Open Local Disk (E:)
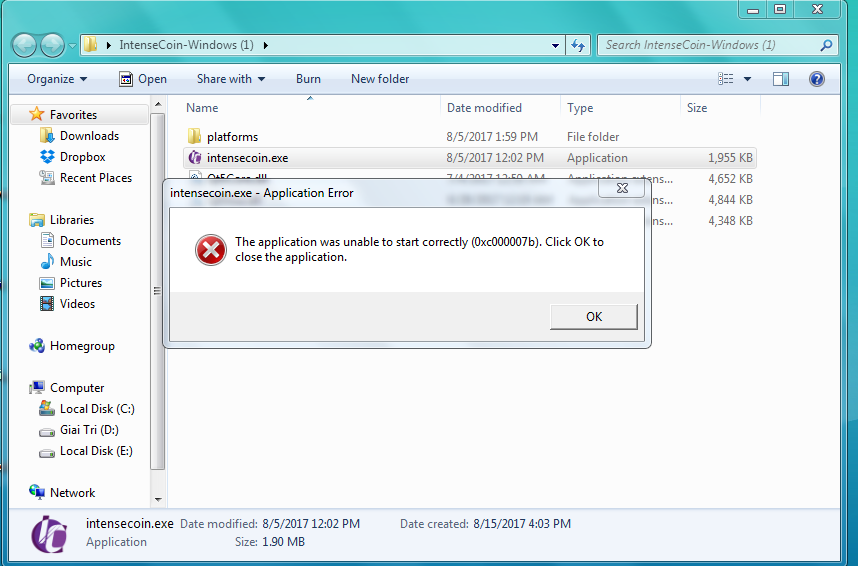 click(x=96, y=451)
